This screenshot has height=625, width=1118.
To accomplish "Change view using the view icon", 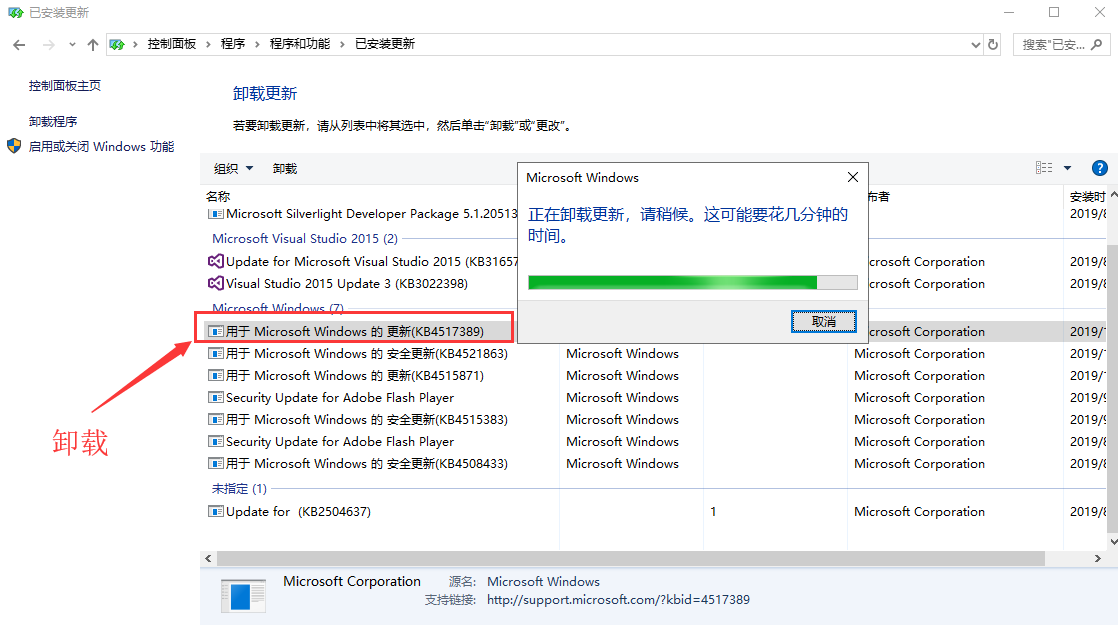I will 1044,168.
